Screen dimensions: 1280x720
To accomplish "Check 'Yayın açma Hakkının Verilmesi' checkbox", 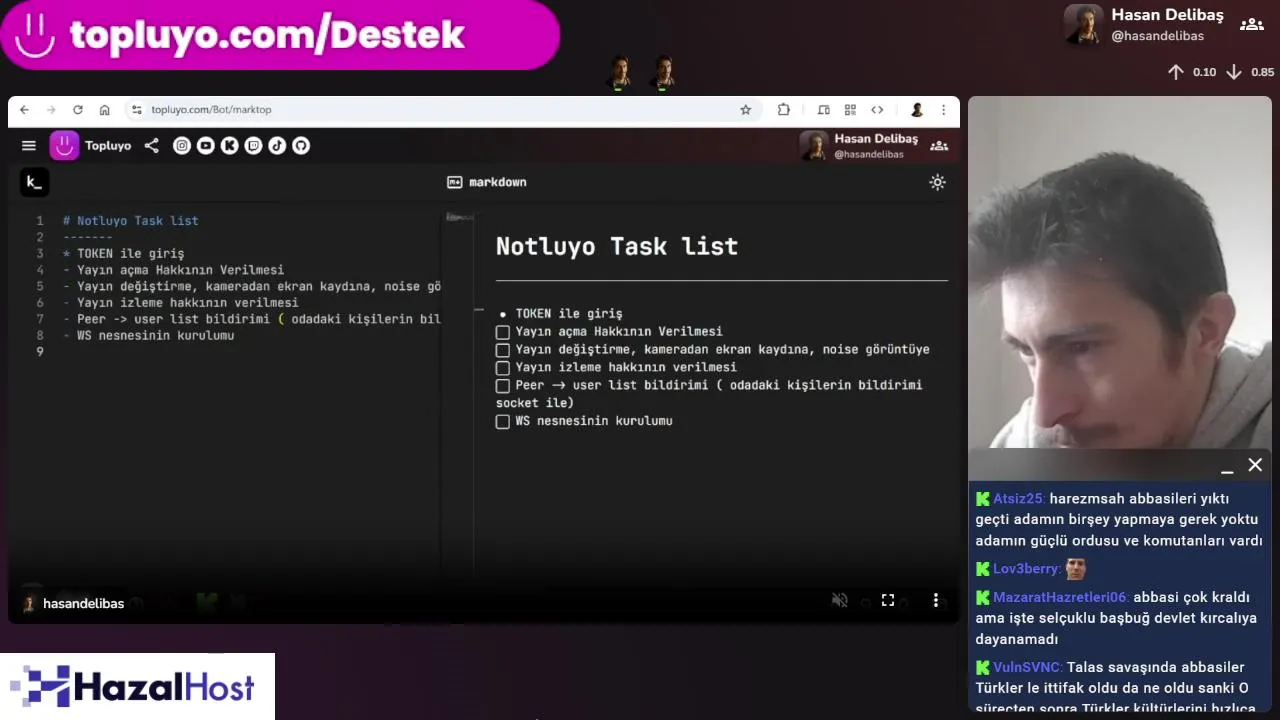I will coord(503,332).
